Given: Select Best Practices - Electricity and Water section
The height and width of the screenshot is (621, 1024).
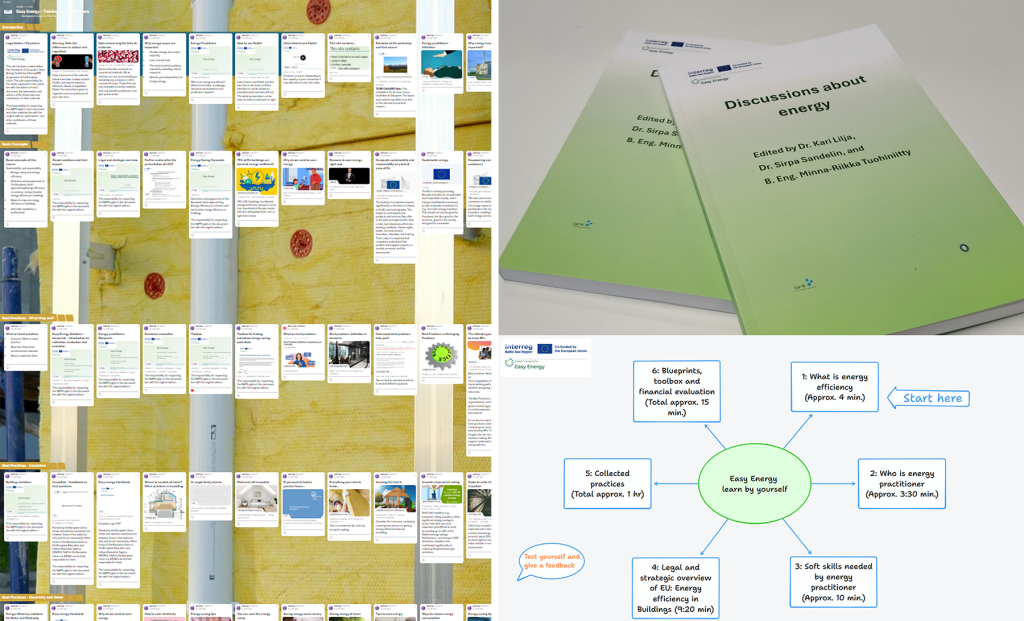Looking at the screenshot, I should (x=32, y=597).
